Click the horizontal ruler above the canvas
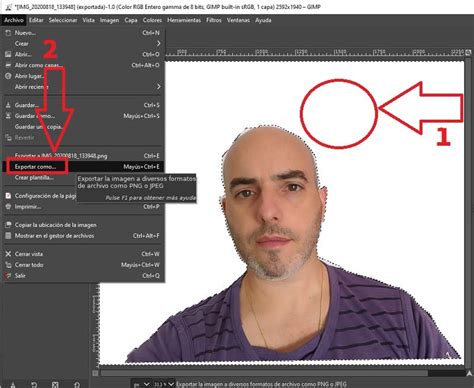The width and height of the screenshot is (474, 388). point(315,52)
